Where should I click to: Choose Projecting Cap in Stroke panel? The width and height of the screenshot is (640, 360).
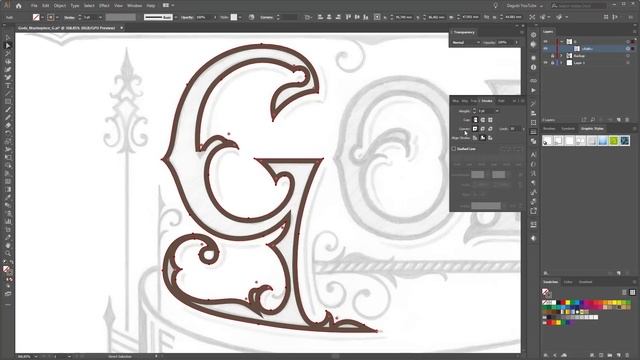tap(490, 120)
